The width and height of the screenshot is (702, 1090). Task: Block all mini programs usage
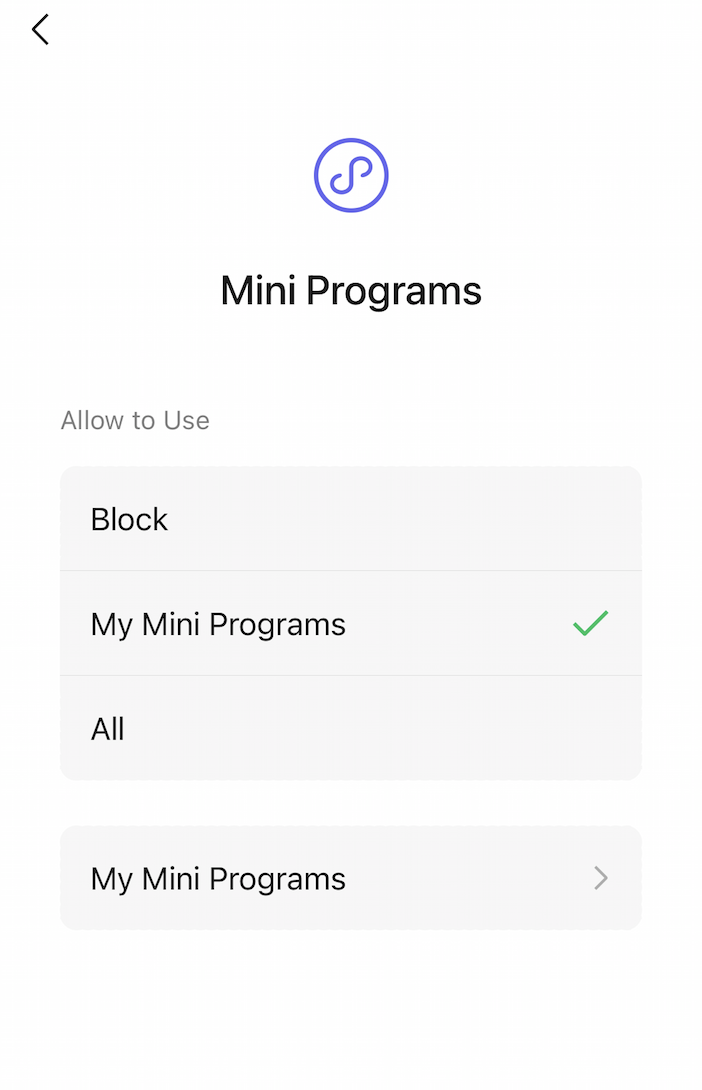(350, 519)
